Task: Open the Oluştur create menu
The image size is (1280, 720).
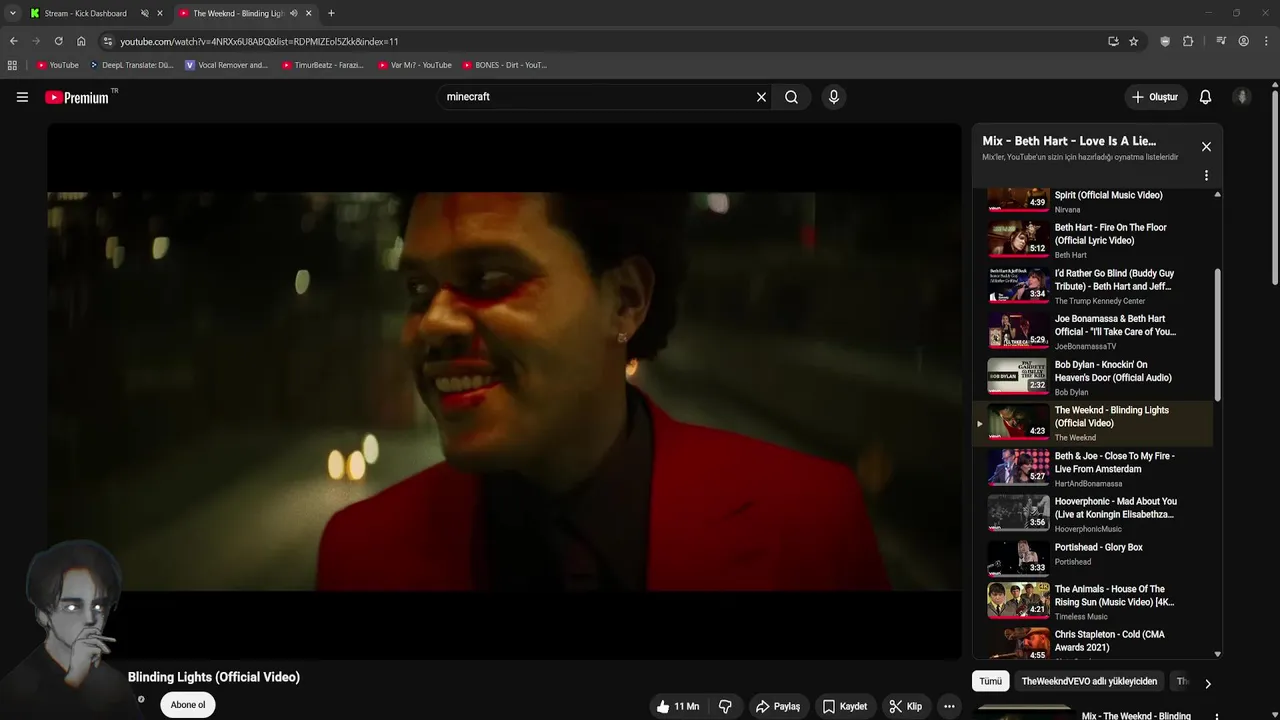Action: [1154, 97]
